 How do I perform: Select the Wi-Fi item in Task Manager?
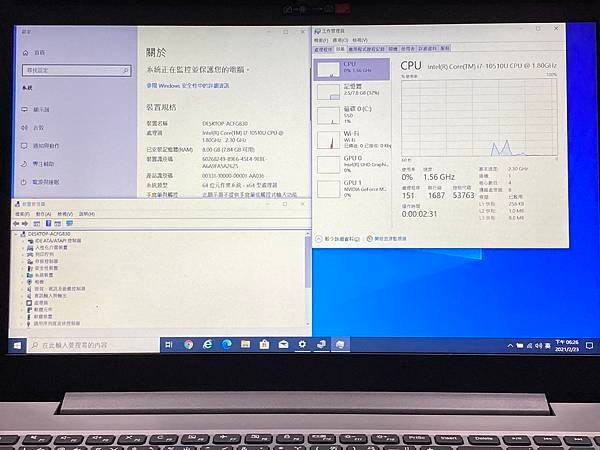pos(352,139)
